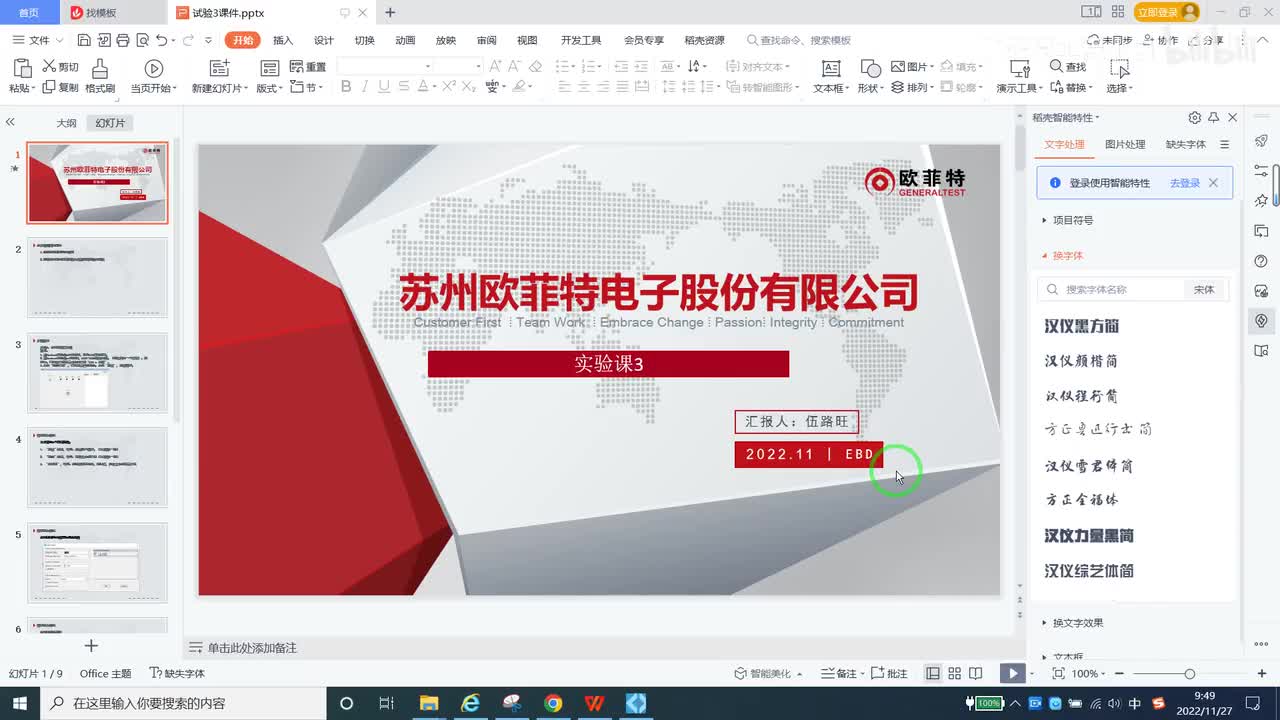The width and height of the screenshot is (1280, 720).
Task: Click the Presentation Tools icon
Action: [1019, 68]
